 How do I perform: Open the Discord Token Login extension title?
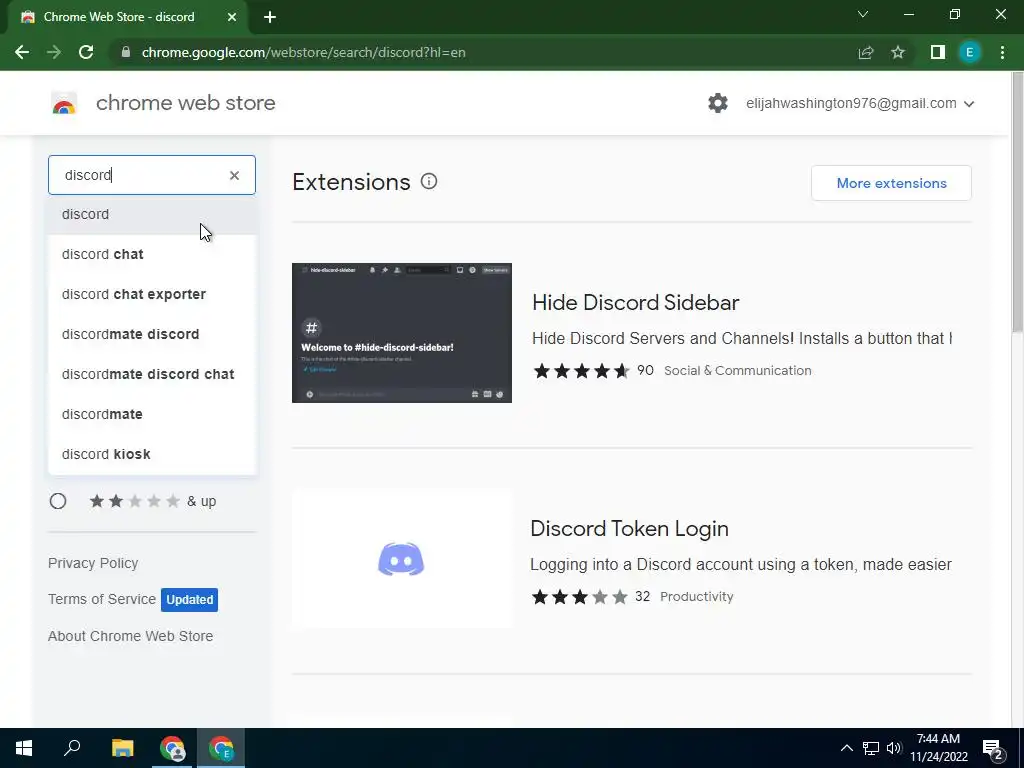point(630,528)
